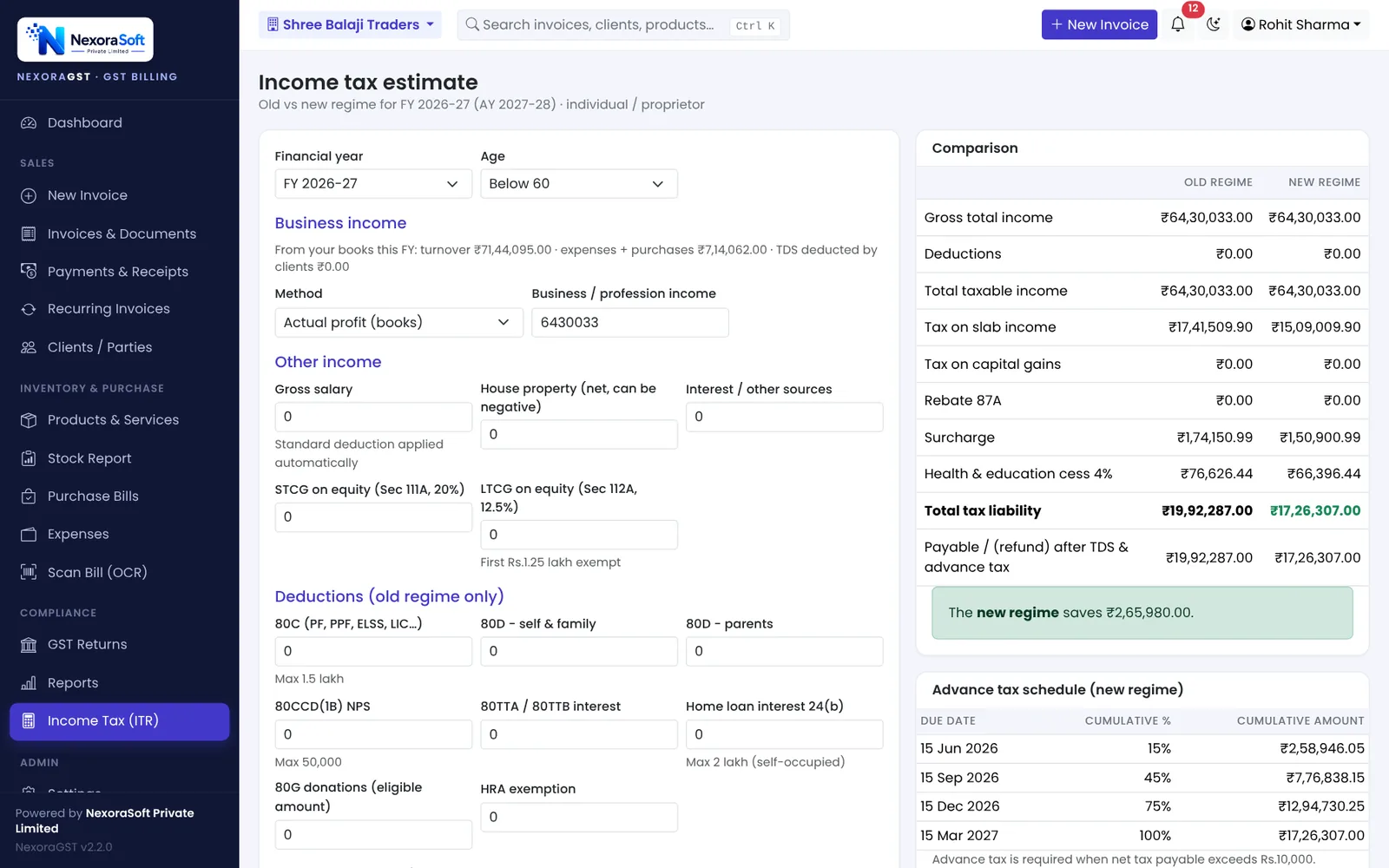Click Business / profession income field
Viewport: 1389px width, 868px height.
630,323
